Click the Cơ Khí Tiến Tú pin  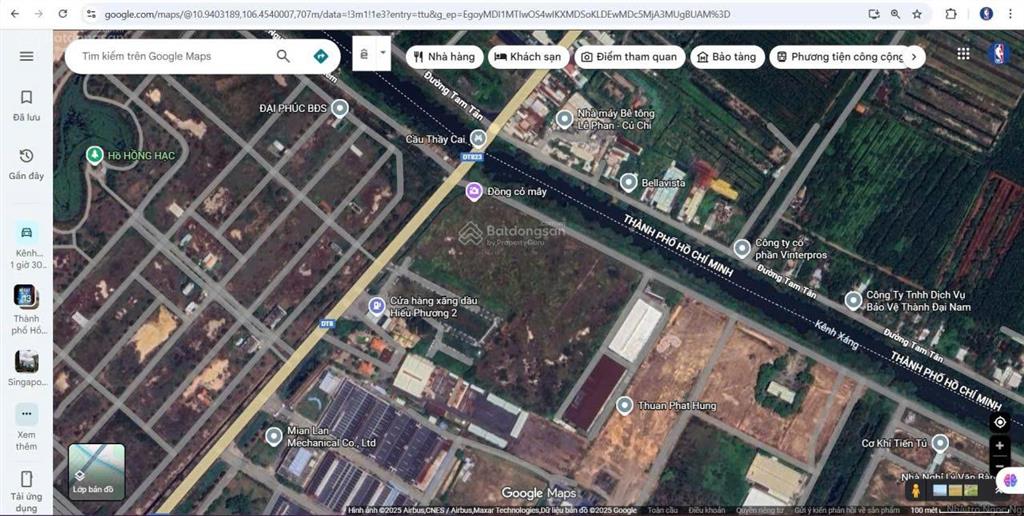tap(939, 443)
